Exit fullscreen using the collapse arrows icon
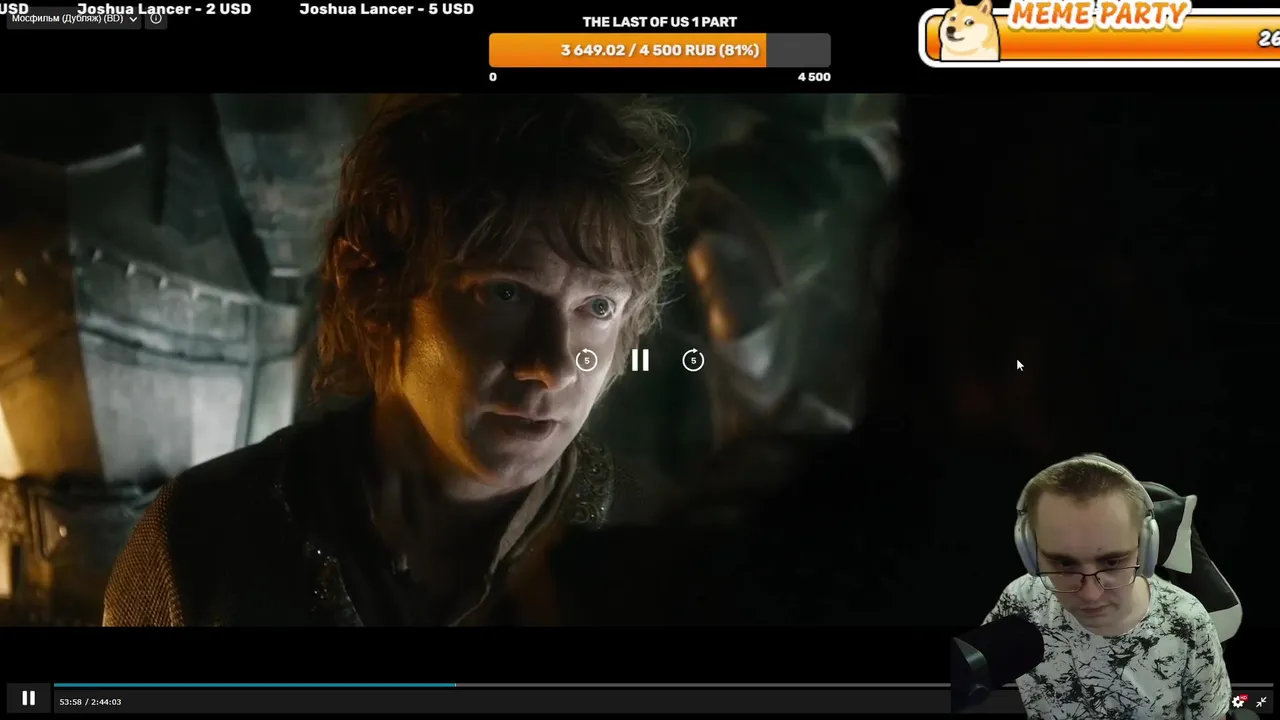The height and width of the screenshot is (720, 1280). point(1262,702)
